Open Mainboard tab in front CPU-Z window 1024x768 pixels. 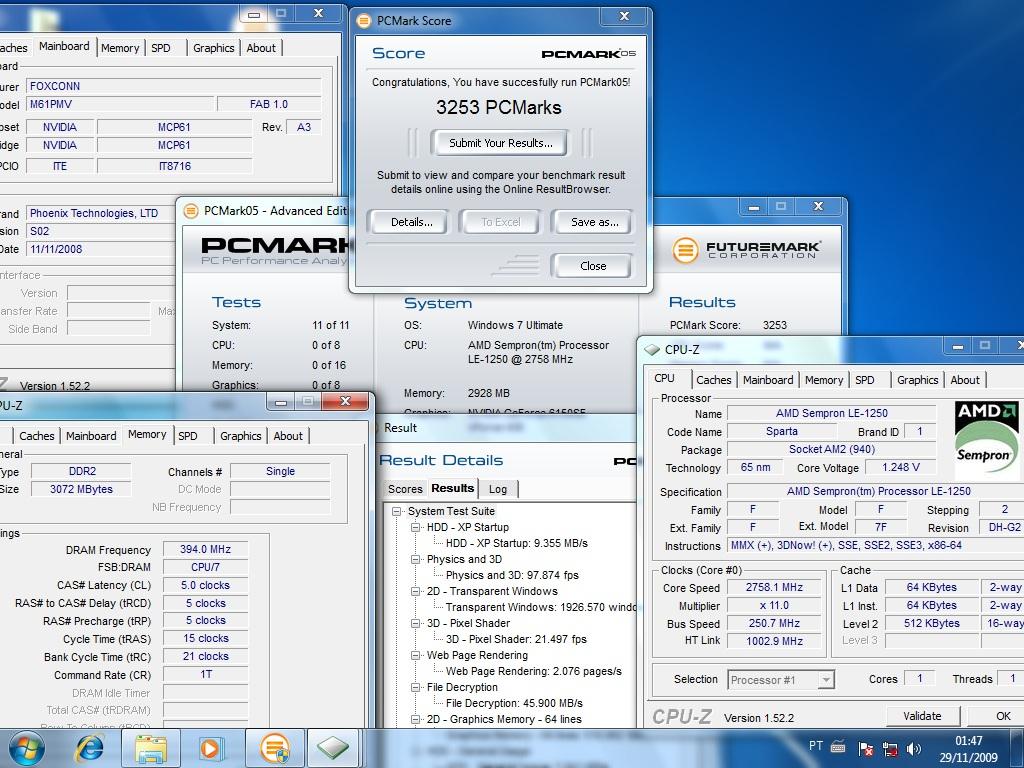click(x=768, y=380)
